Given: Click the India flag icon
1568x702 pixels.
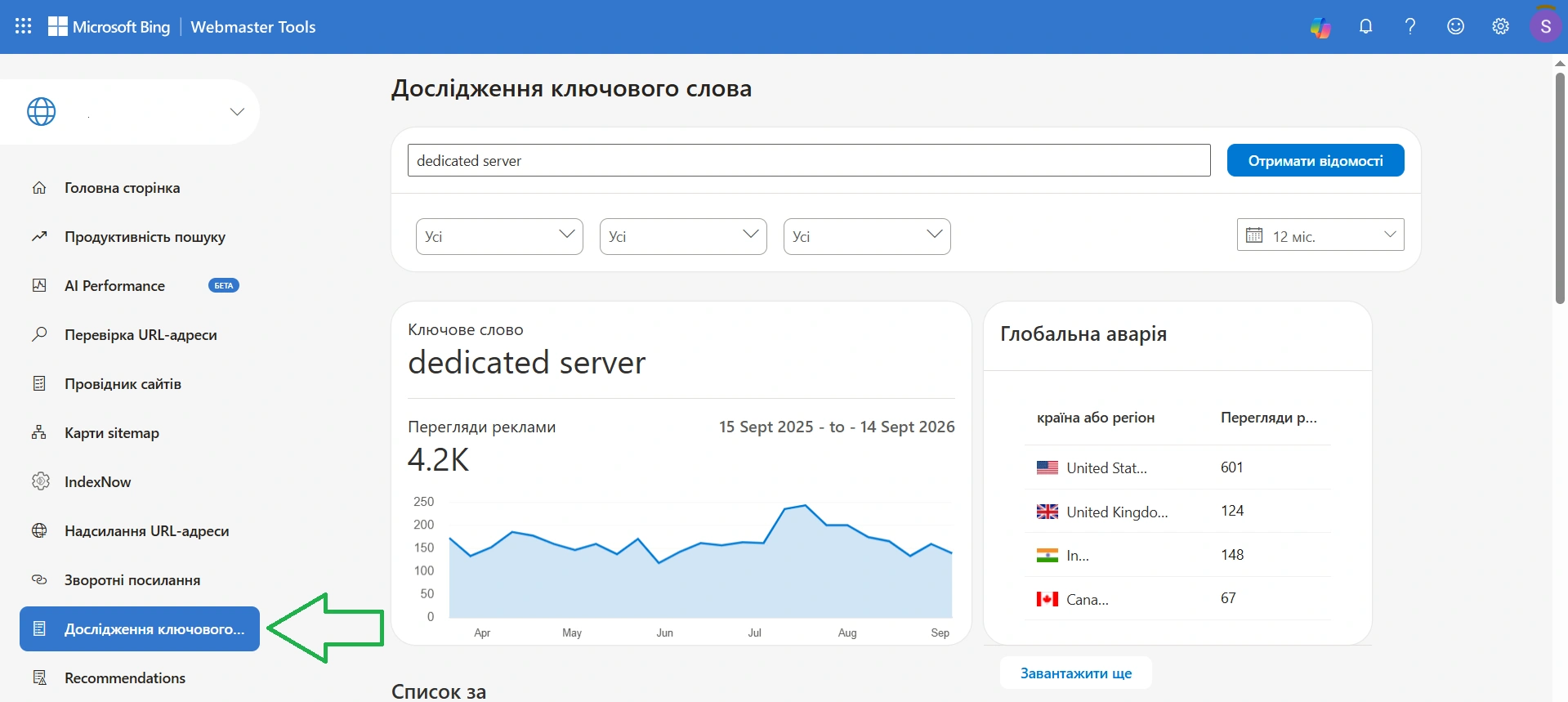Looking at the screenshot, I should click(1048, 556).
